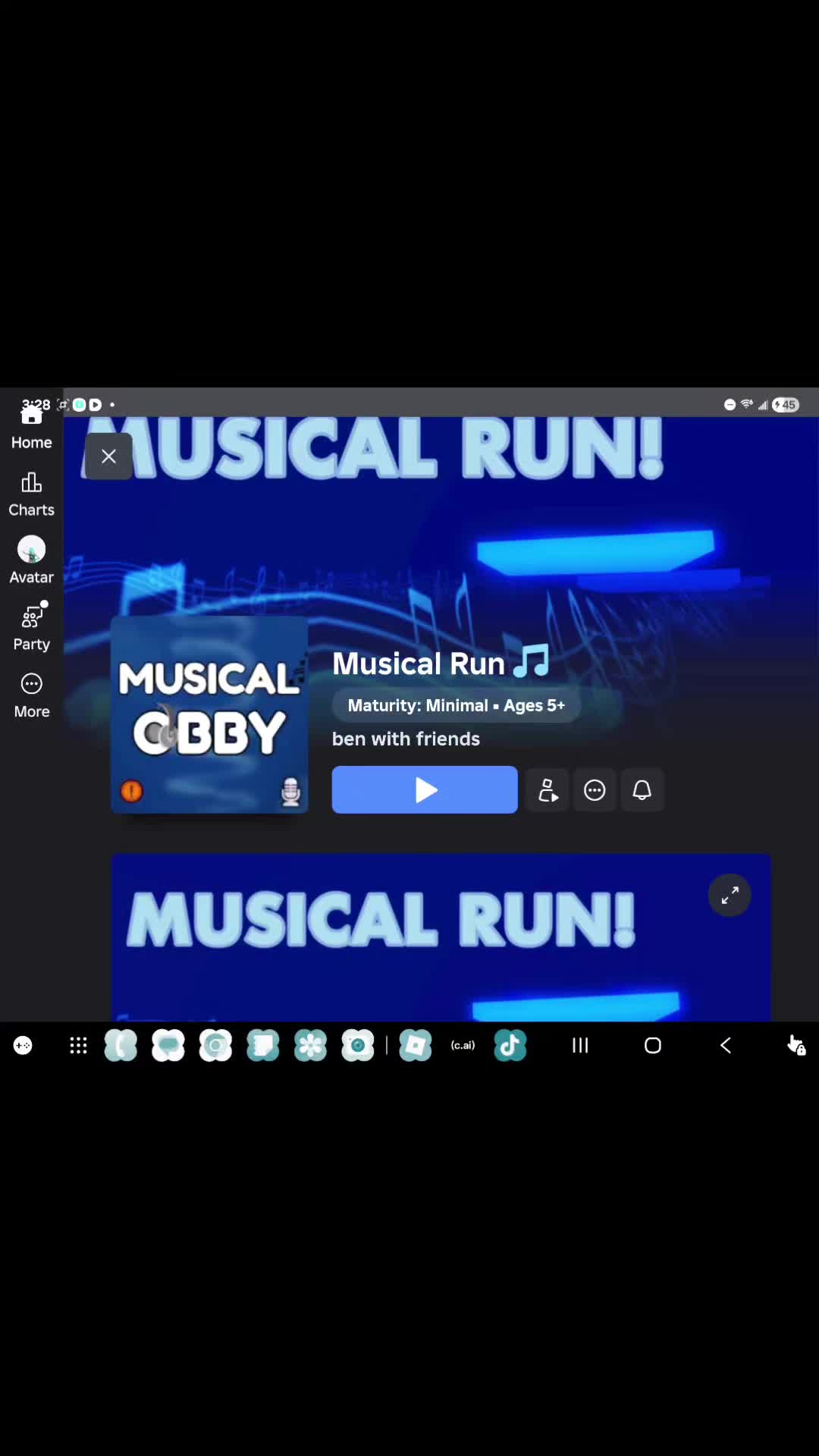The image size is (819, 1456).
Task: Open the three-dot options beside play button
Action: click(x=595, y=790)
